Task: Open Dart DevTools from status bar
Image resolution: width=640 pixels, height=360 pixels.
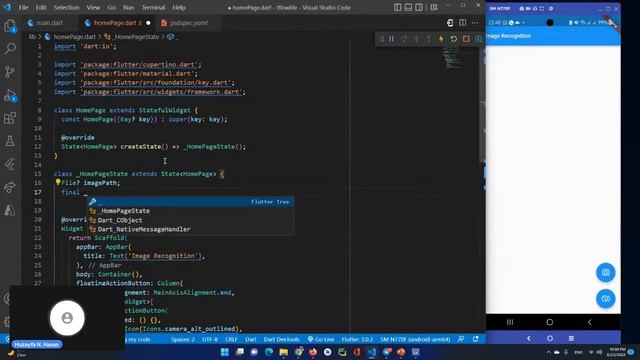Action: (281, 339)
